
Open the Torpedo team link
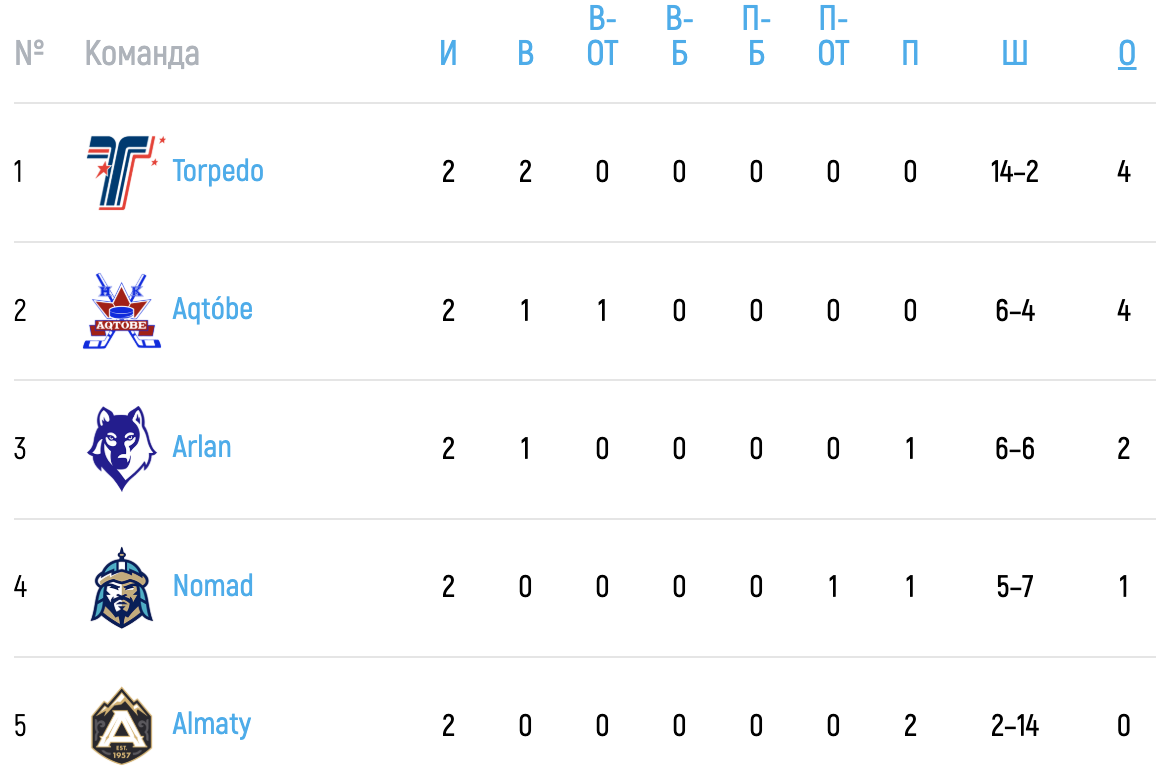point(217,171)
